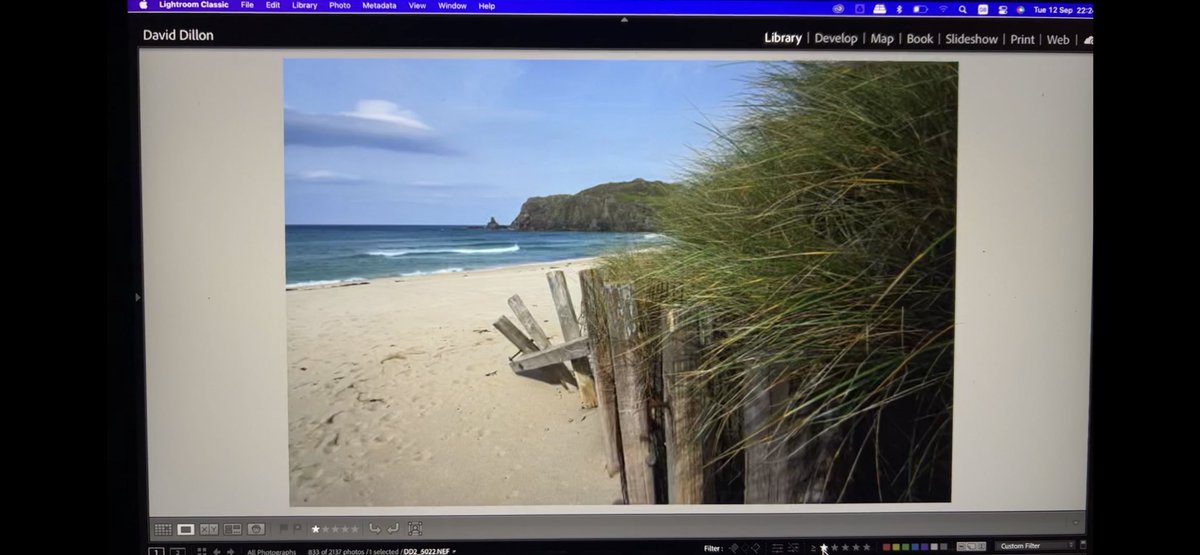
Task: Rotate the photo counterclockwise
Action: [375, 529]
